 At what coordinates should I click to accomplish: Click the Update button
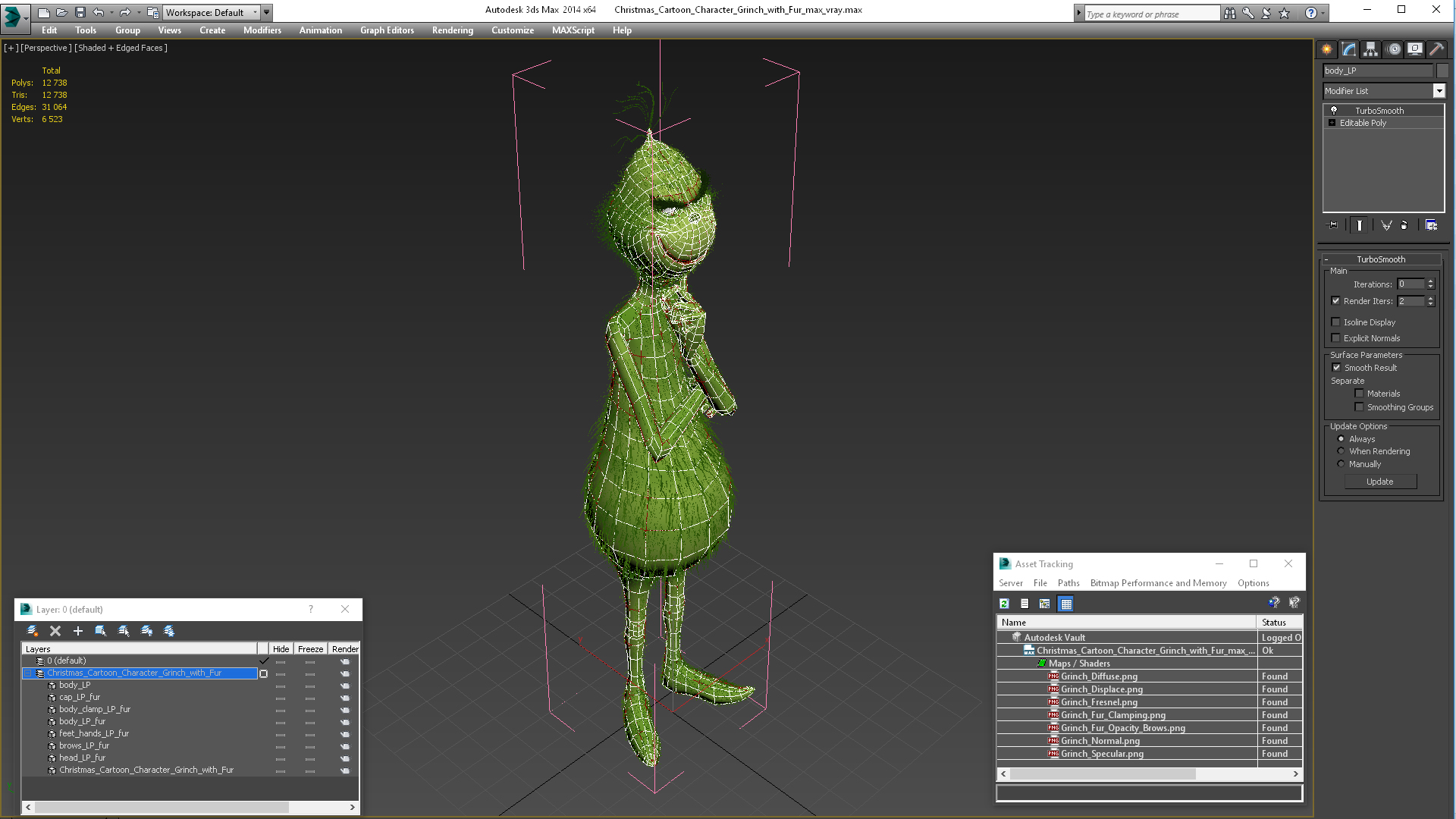point(1380,482)
